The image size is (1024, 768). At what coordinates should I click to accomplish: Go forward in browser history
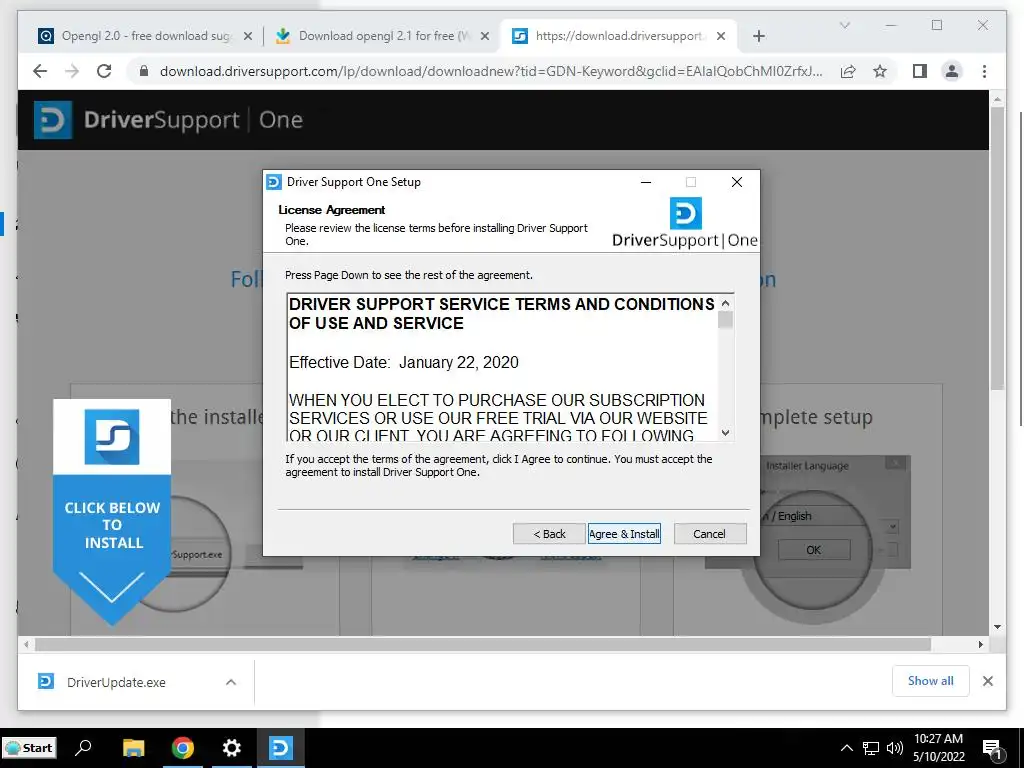pyautogui.click(x=72, y=71)
